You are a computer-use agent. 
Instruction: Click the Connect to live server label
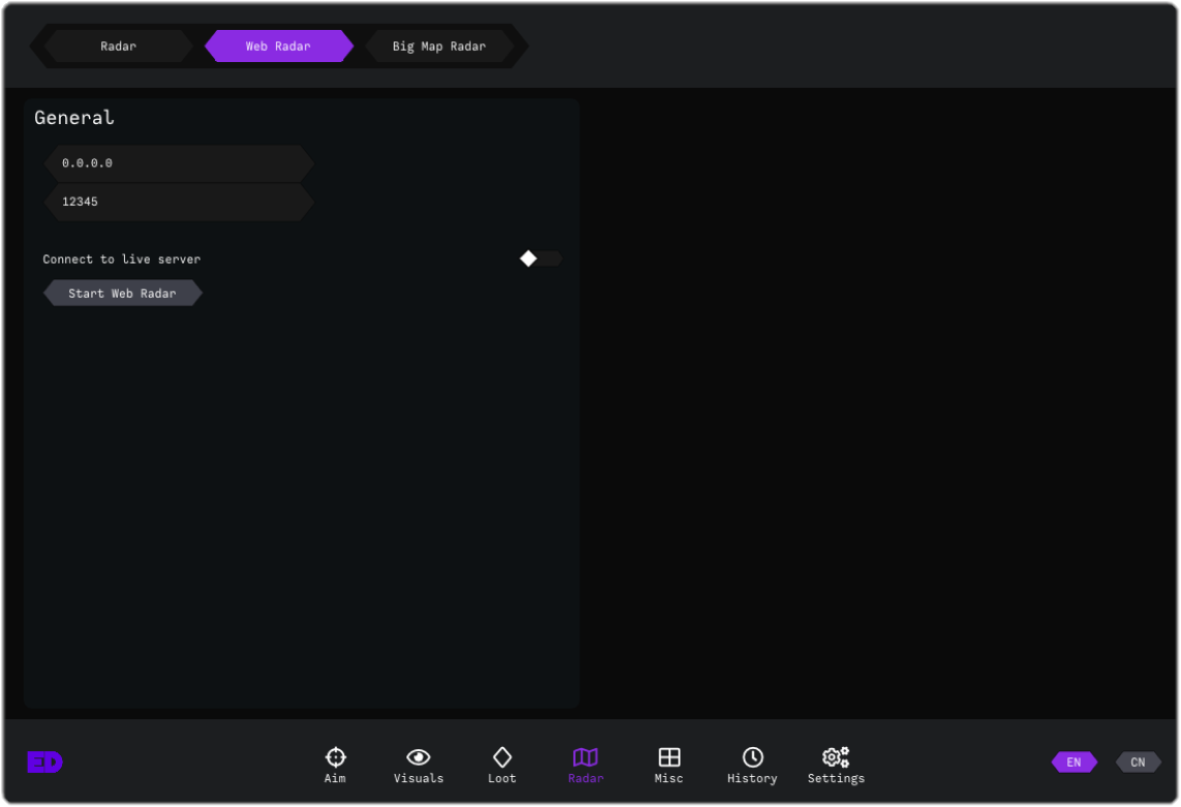[121, 259]
